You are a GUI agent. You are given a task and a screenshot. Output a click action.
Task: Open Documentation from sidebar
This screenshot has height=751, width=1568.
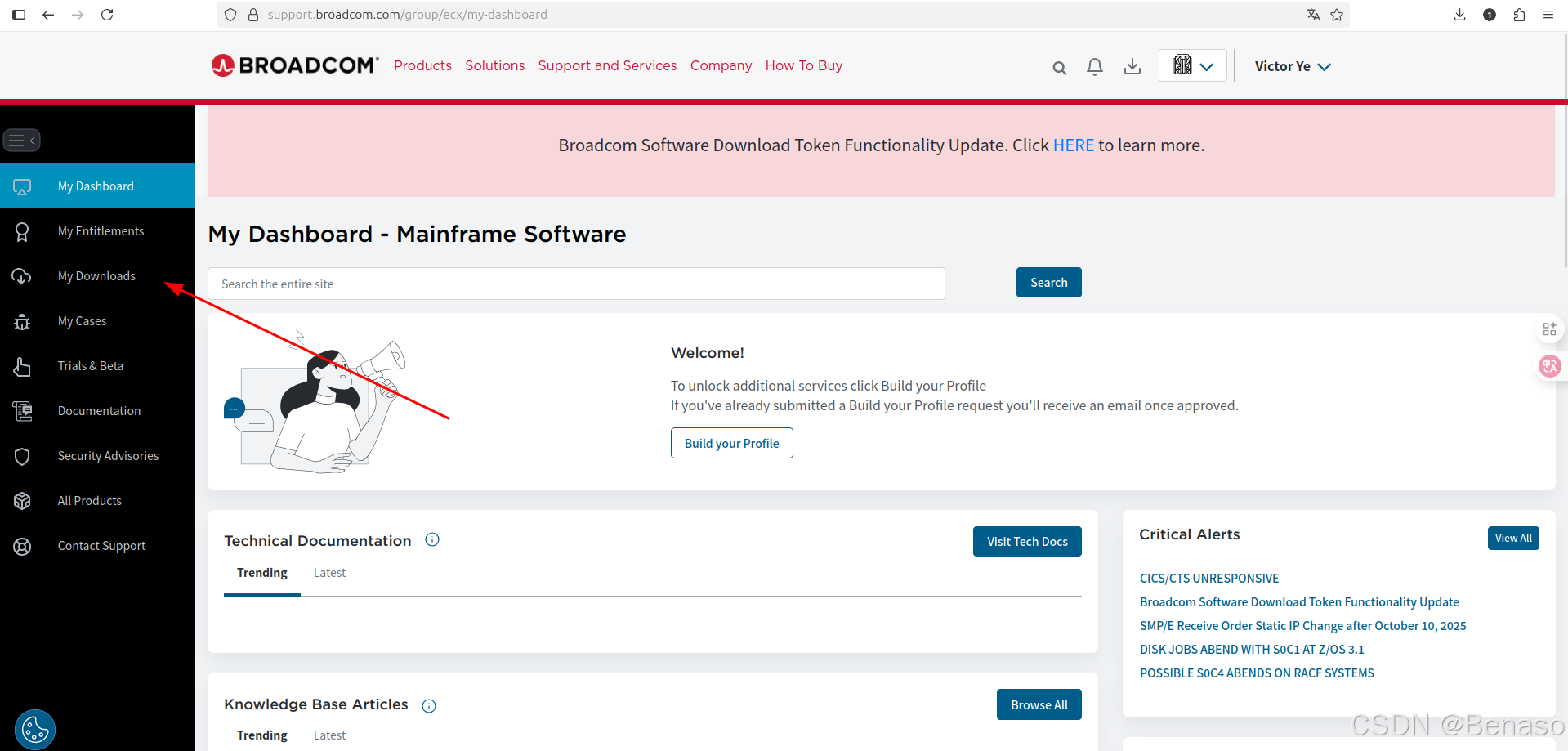[x=99, y=411]
